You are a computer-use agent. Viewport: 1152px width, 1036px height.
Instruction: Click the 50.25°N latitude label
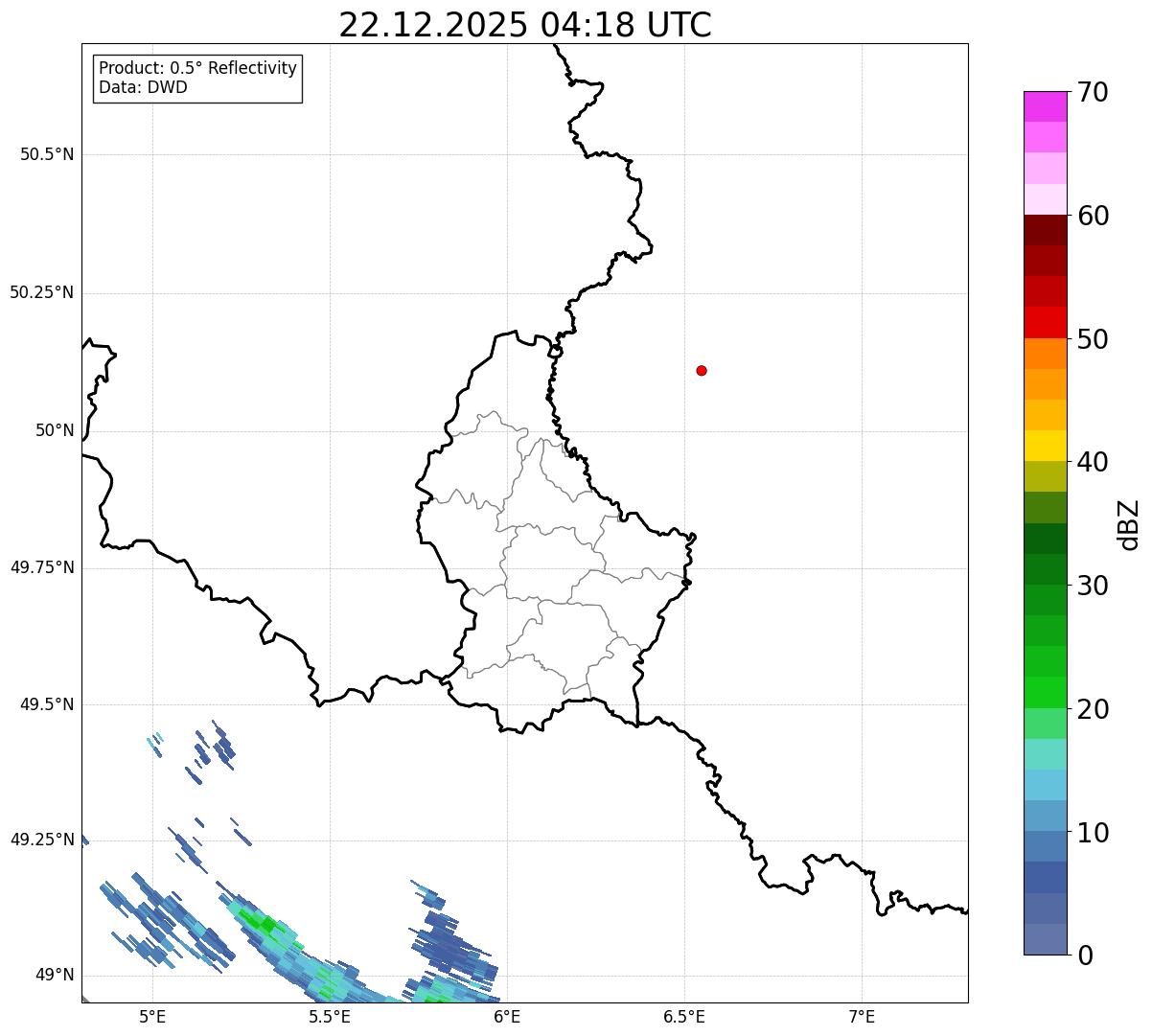42,292
